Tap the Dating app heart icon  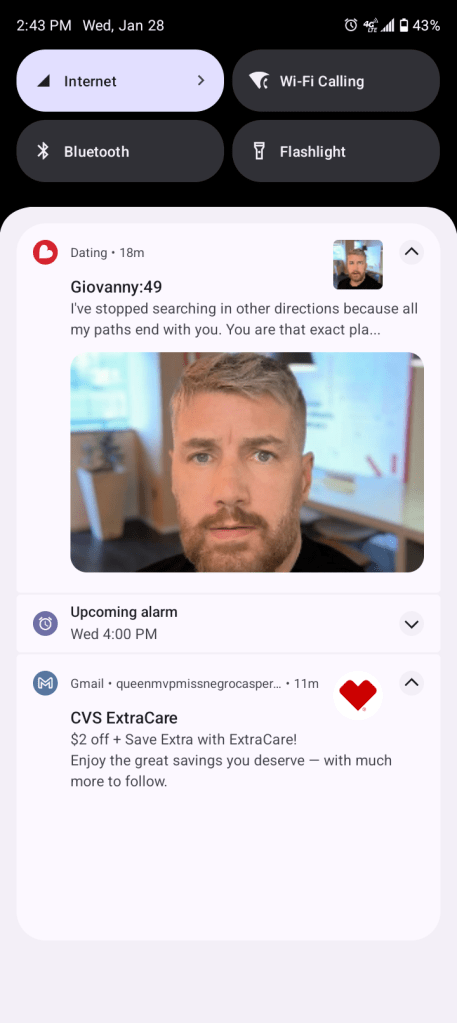(46, 252)
